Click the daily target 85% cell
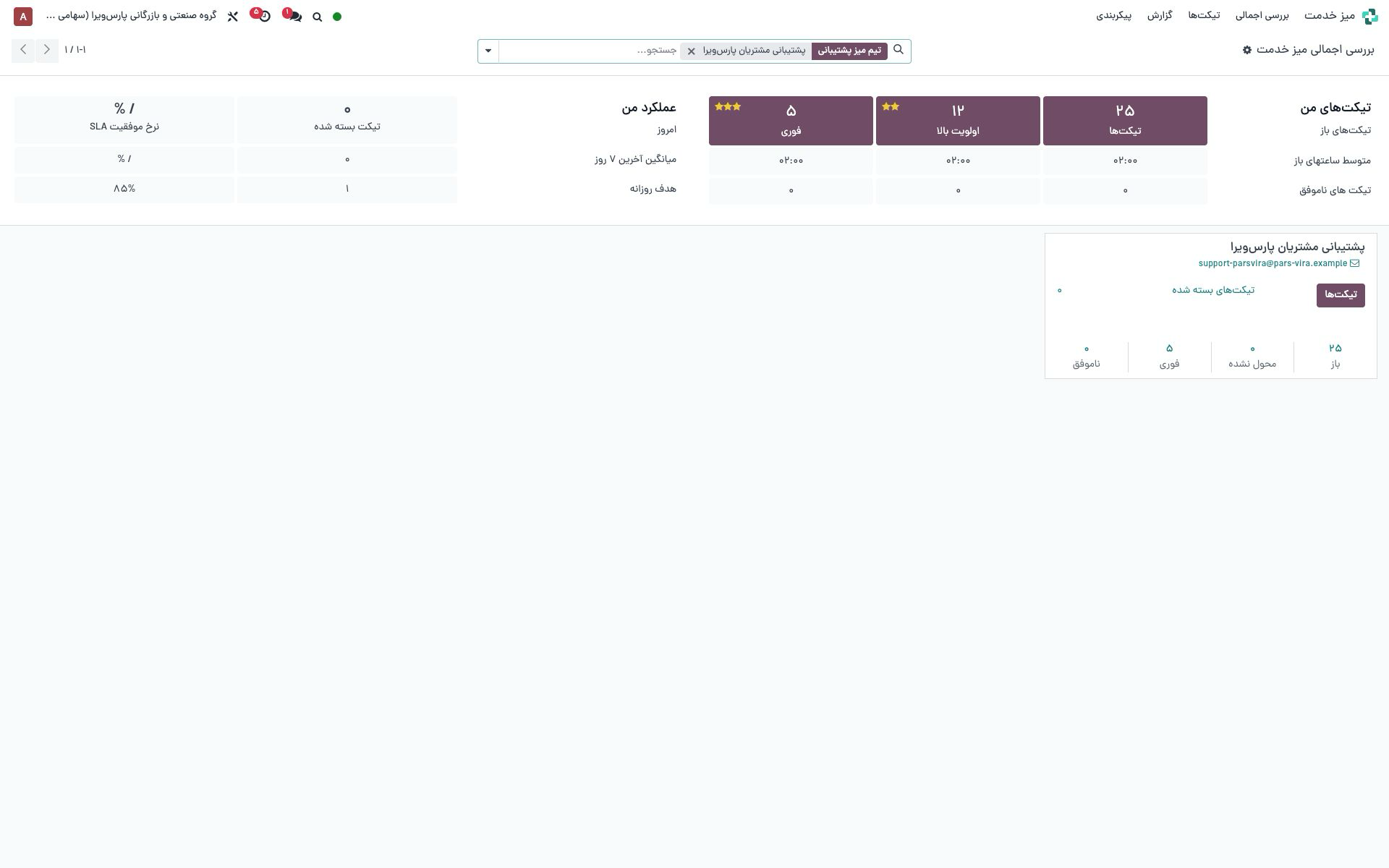The width and height of the screenshot is (1389, 868). 124,189
